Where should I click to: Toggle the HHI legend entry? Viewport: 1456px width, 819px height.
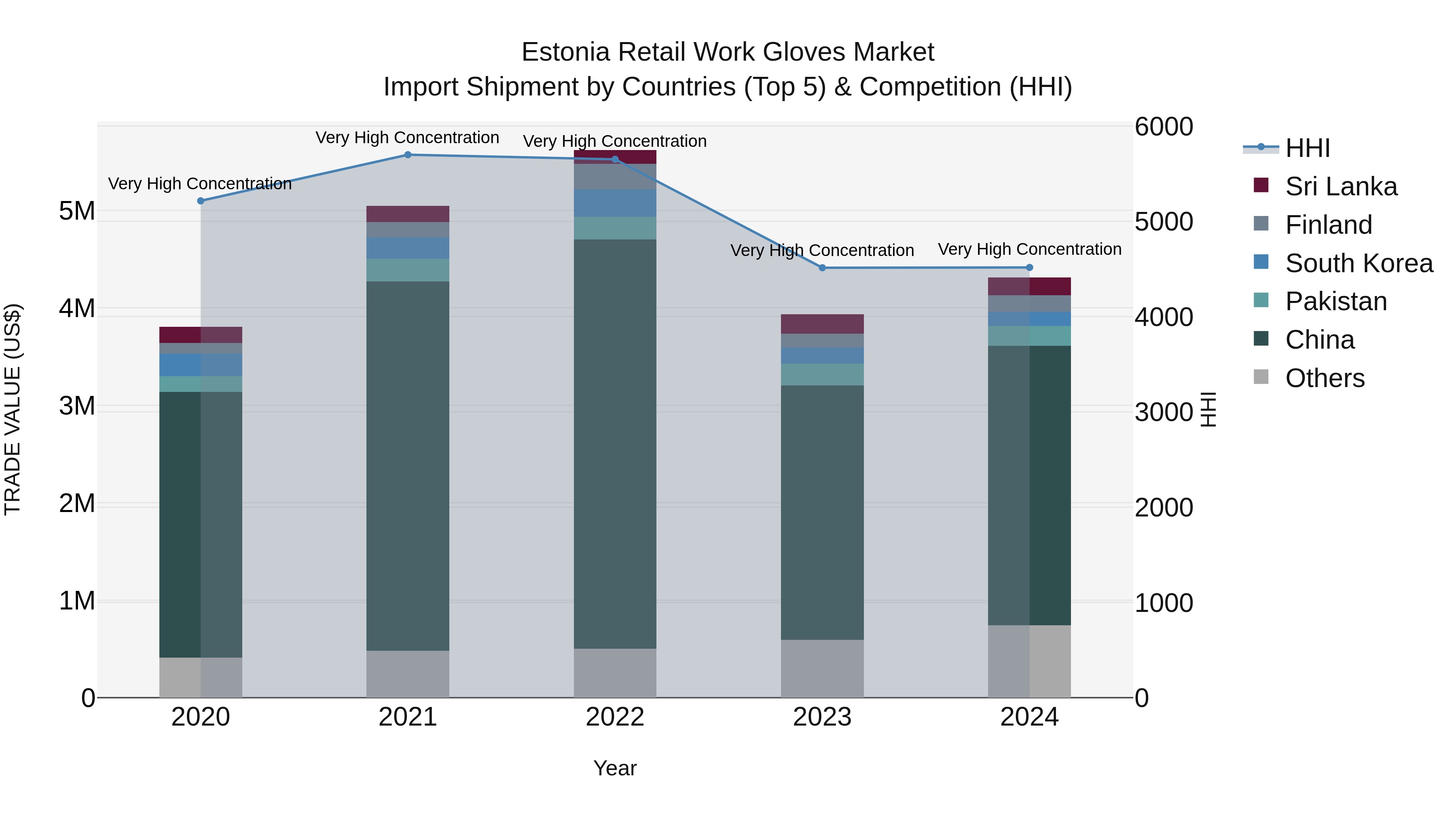click(x=1287, y=148)
